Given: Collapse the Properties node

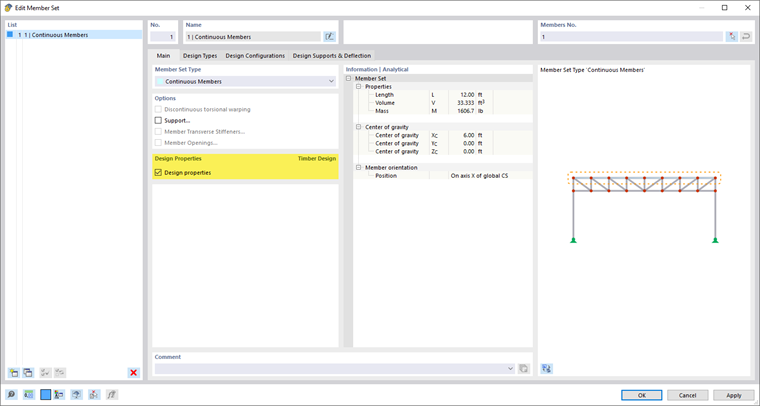Looking at the screenshot, I should click(359, 87).
